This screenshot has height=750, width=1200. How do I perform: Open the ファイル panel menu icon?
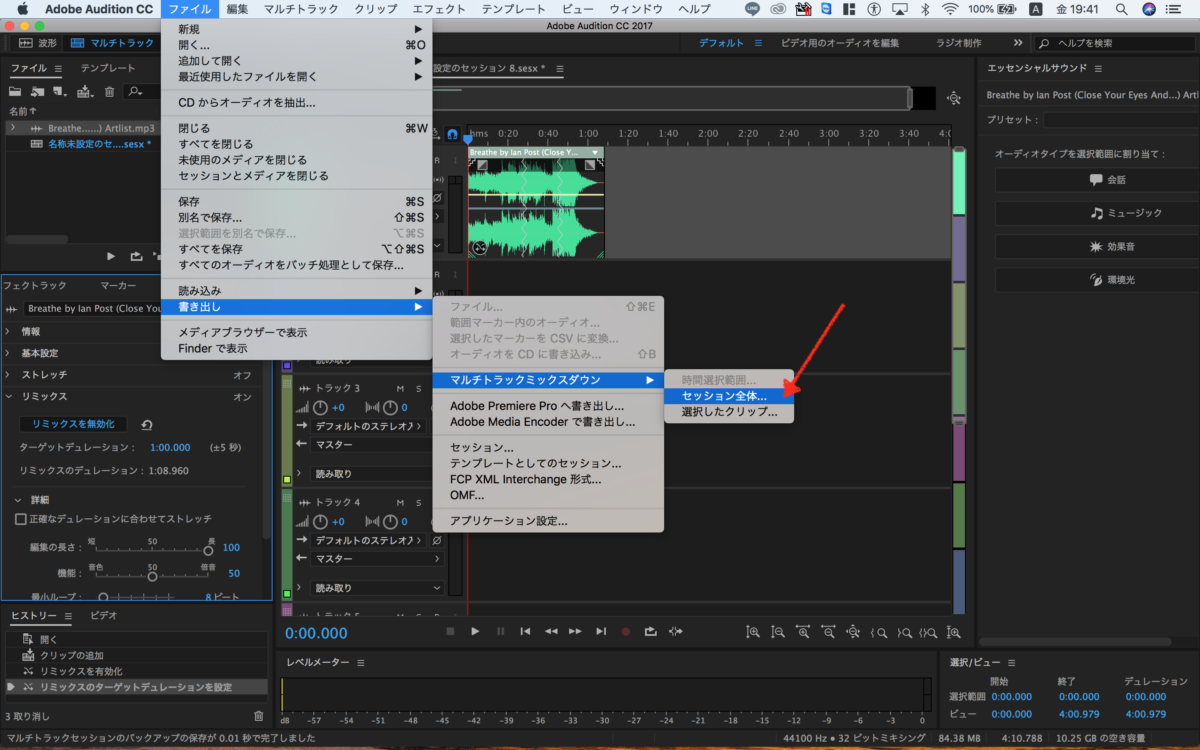coord(58,69)
